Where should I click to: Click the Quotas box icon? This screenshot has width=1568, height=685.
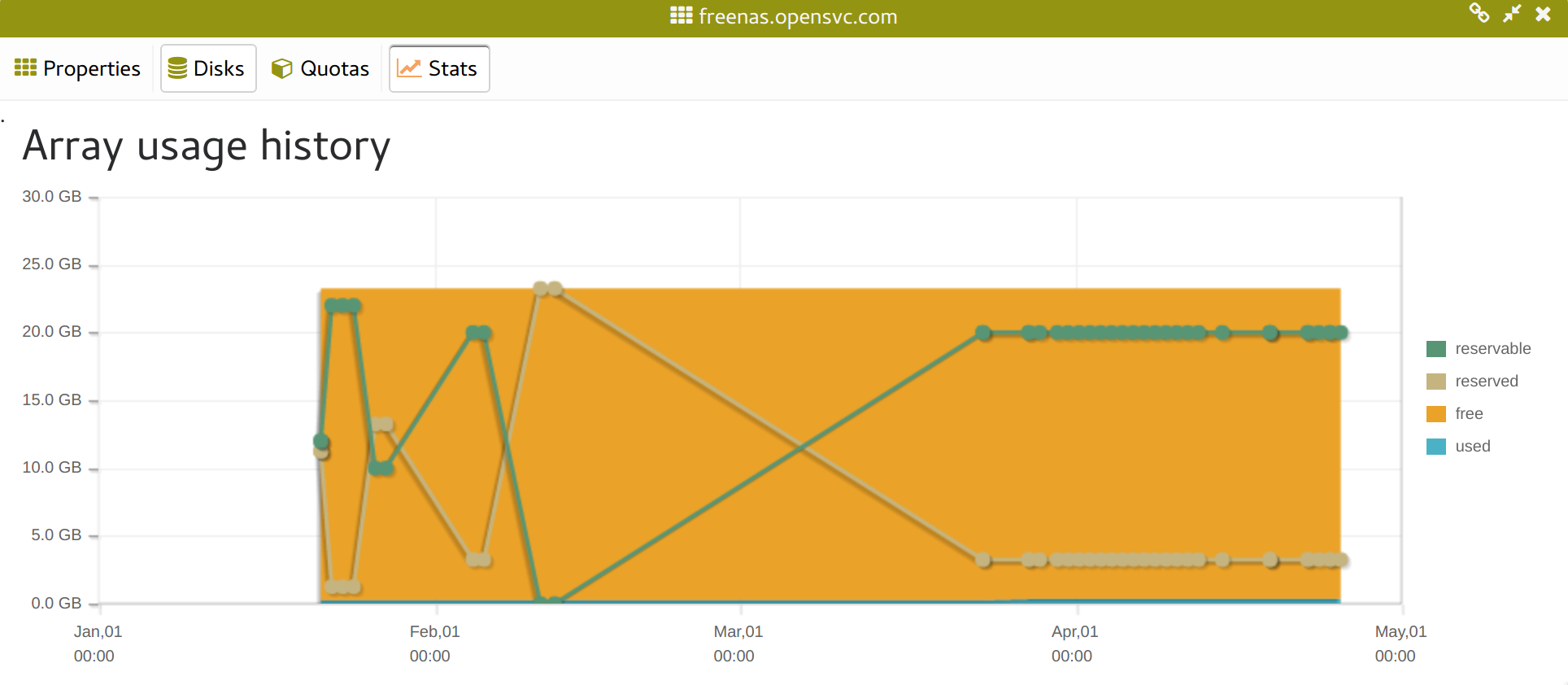281,68
